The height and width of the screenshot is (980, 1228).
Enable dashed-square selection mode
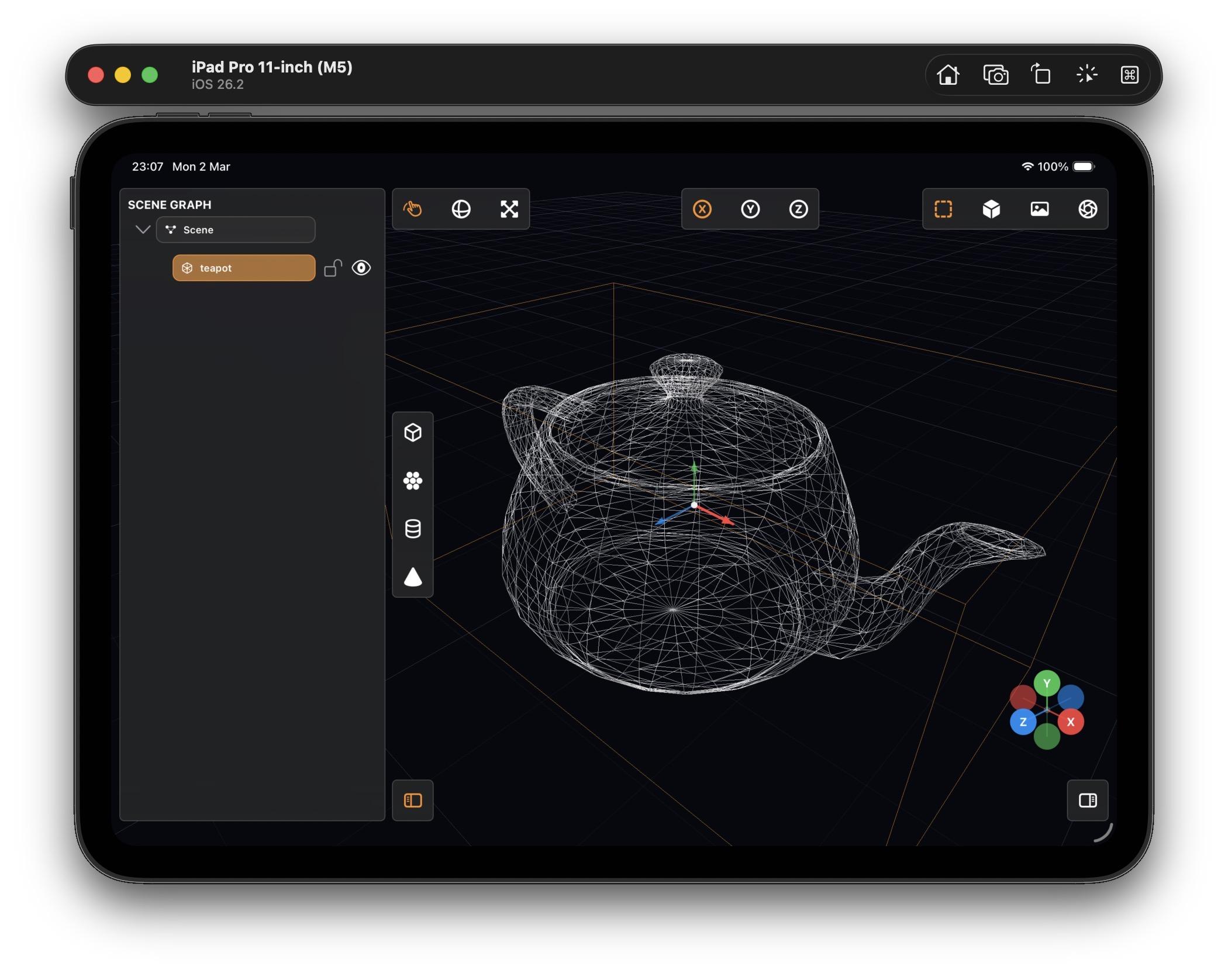click(943, 209)
